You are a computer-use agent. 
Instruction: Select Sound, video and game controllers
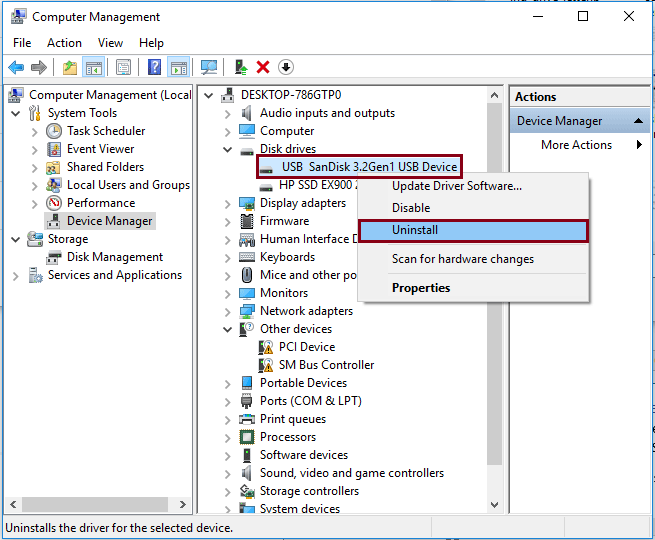tap(352, 473)
